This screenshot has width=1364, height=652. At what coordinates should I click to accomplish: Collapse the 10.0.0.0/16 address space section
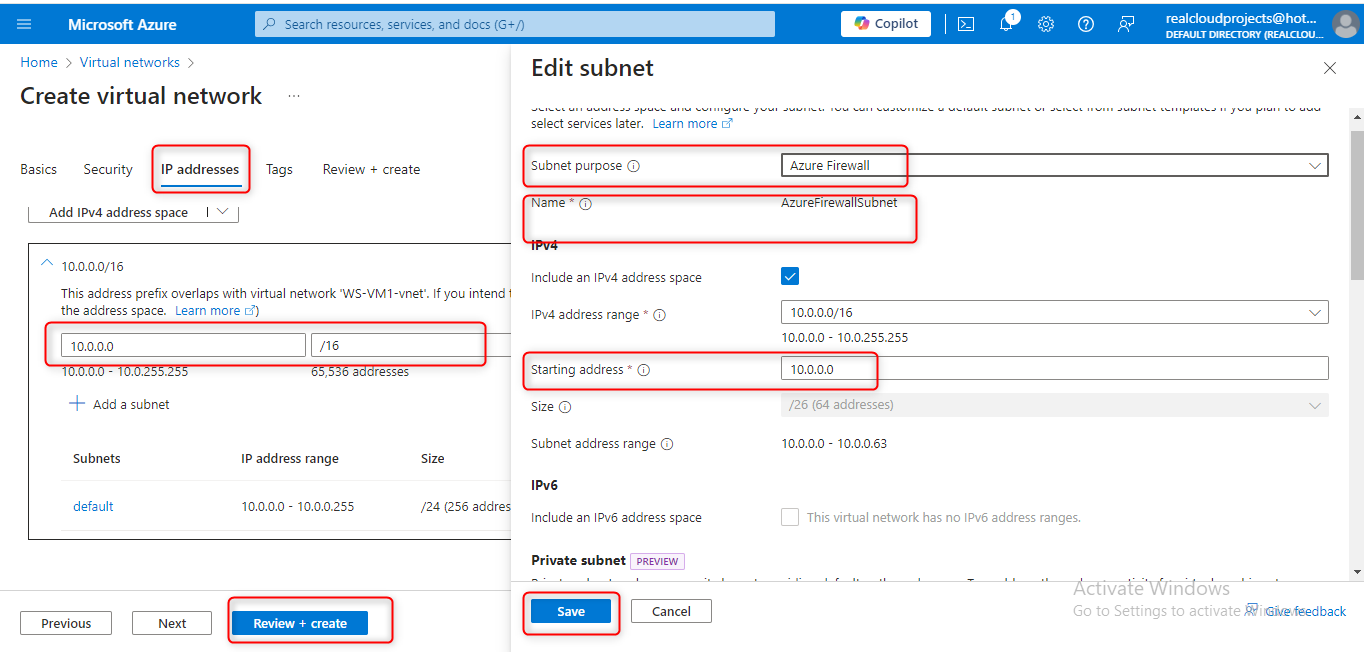coord(47,263)
